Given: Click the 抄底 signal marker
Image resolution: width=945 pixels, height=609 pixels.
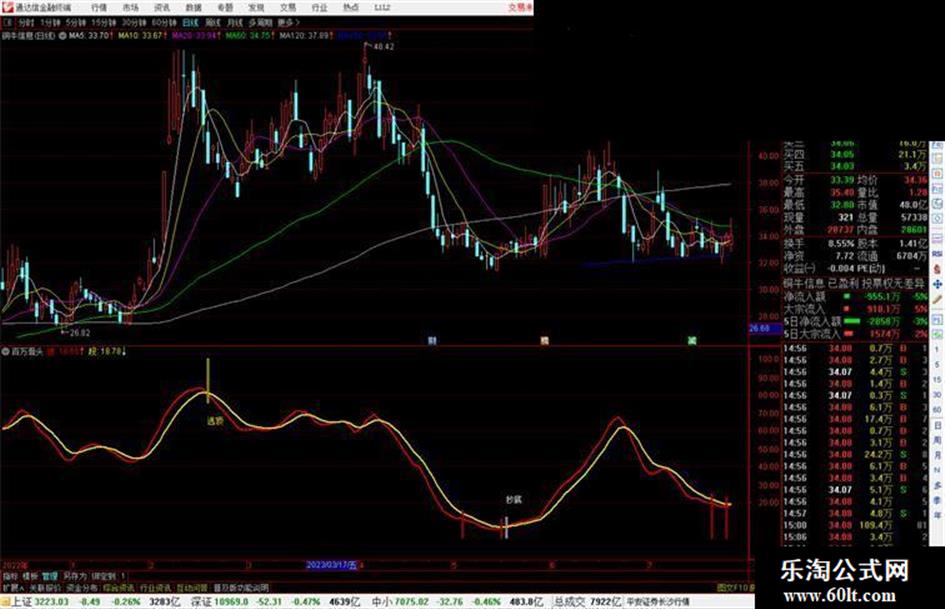Looking at the screenshot, I should 513,499.
